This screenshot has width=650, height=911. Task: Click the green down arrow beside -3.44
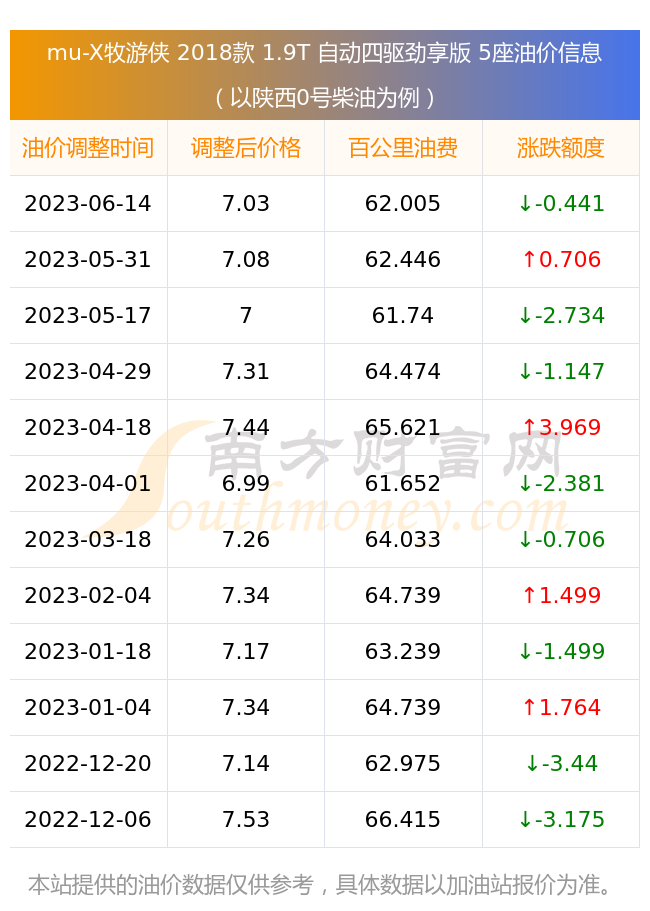pos(532,763)
